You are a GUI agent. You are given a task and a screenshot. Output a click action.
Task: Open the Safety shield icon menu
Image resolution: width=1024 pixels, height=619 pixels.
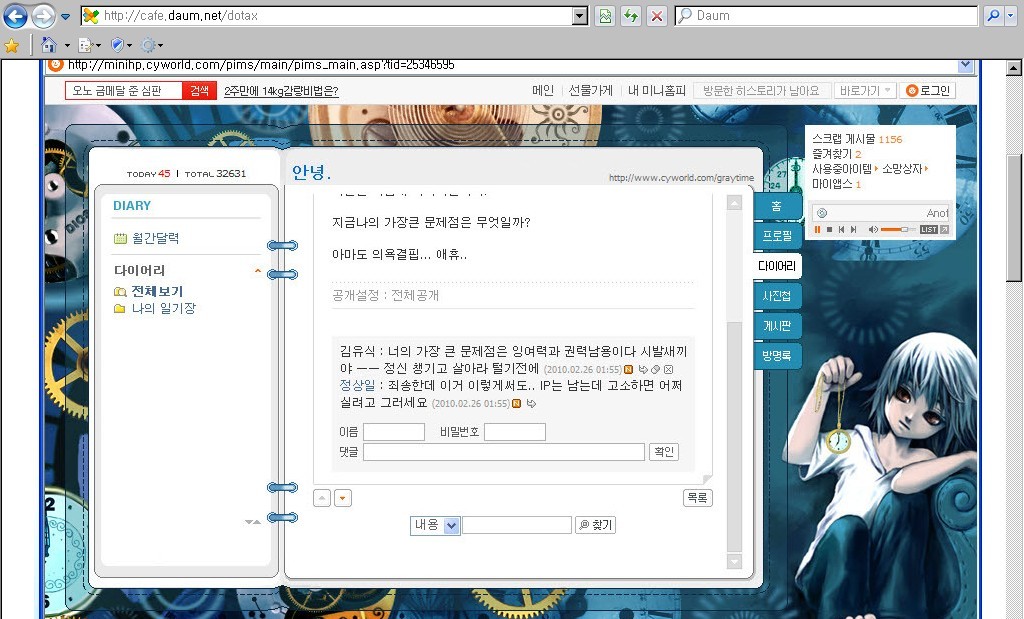click(x=118, y=45)
